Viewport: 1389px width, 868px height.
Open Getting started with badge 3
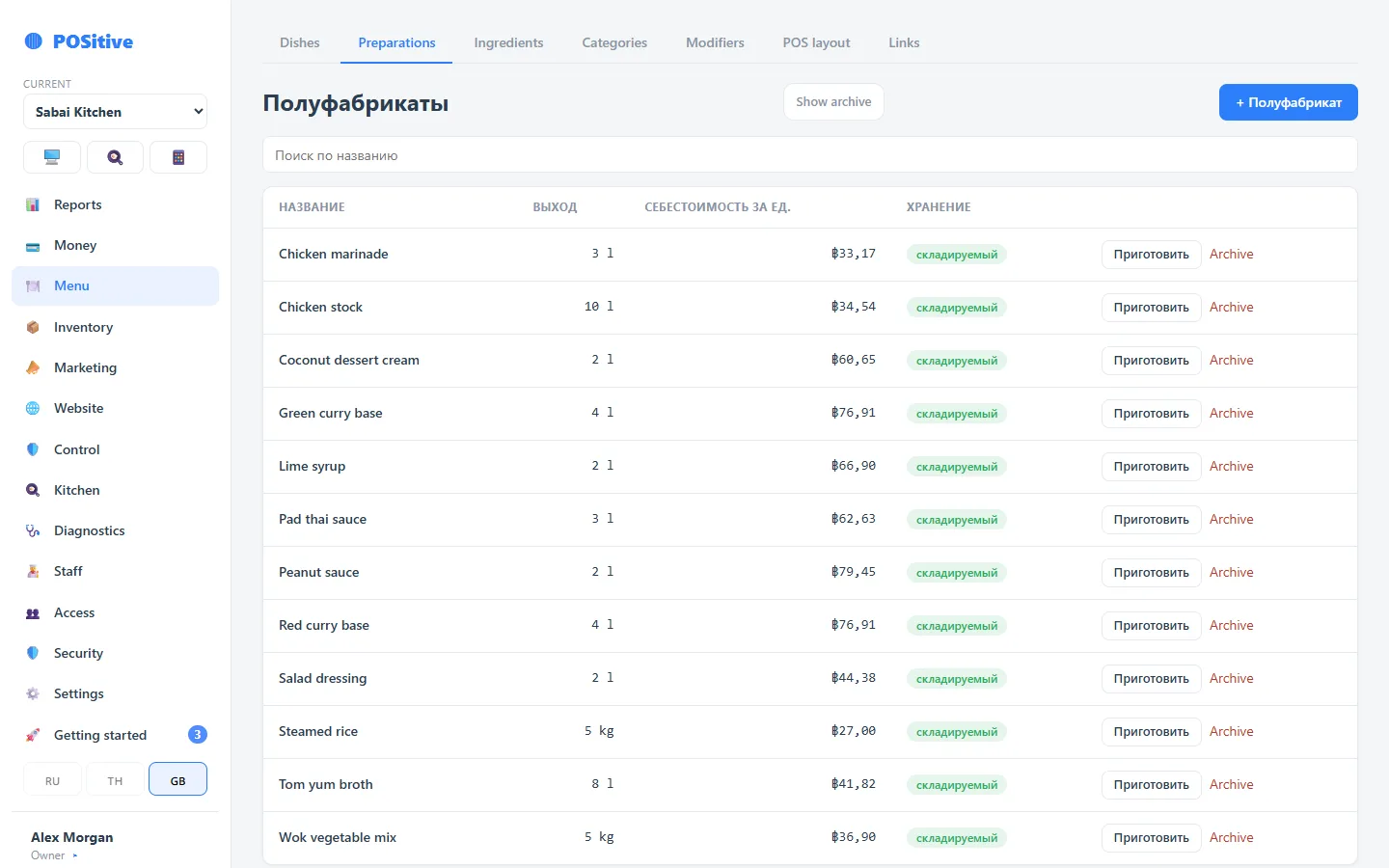115,735
